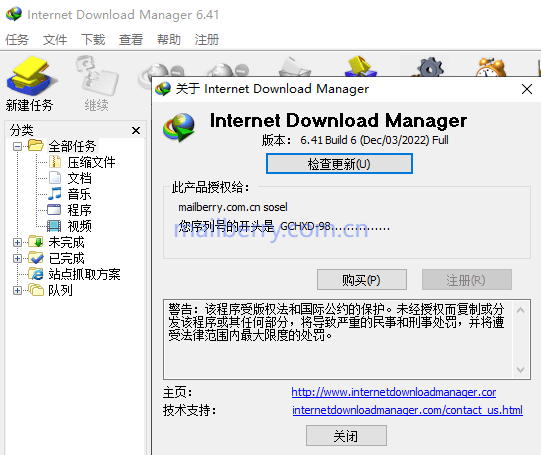Close the About dialog with X

point(527,89)
